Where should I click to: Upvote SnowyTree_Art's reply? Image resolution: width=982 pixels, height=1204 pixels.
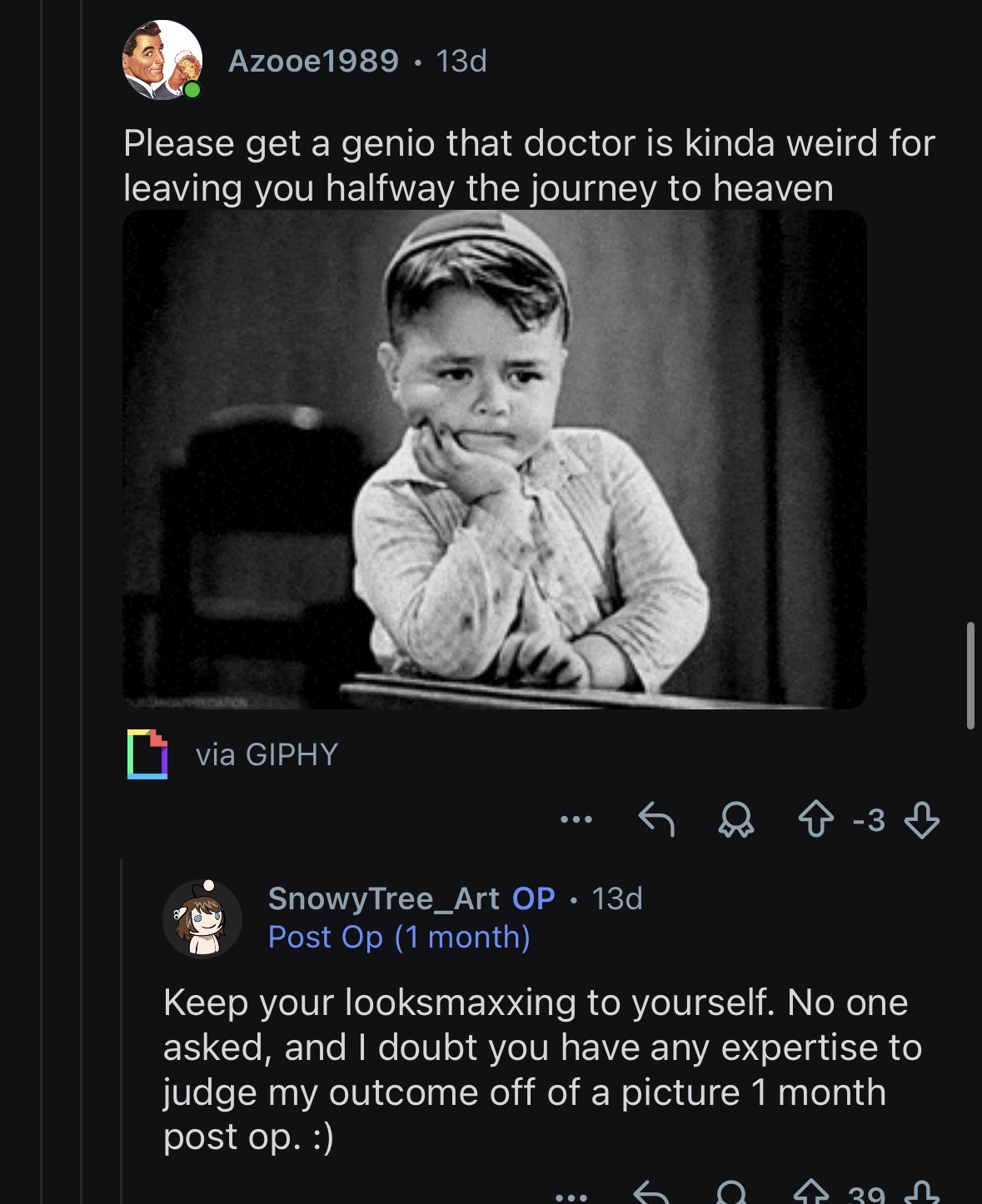[811, 1195]
